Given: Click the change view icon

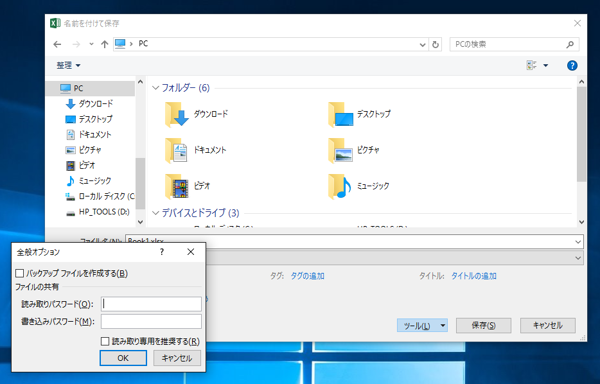Looking at the screenshot, I should coord(531,65).
